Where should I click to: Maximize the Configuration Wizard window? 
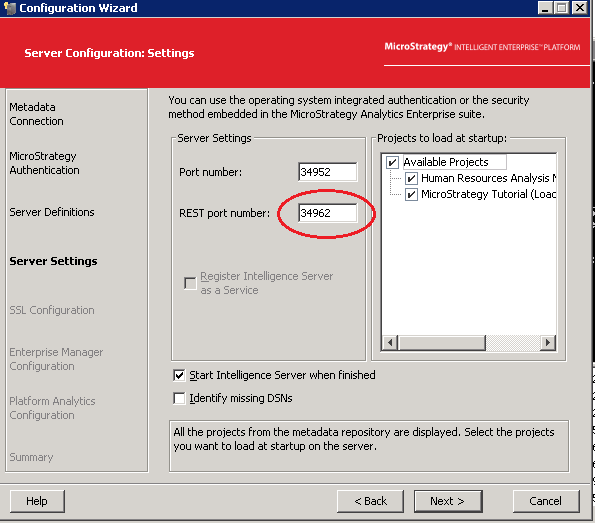coord(562,8)
